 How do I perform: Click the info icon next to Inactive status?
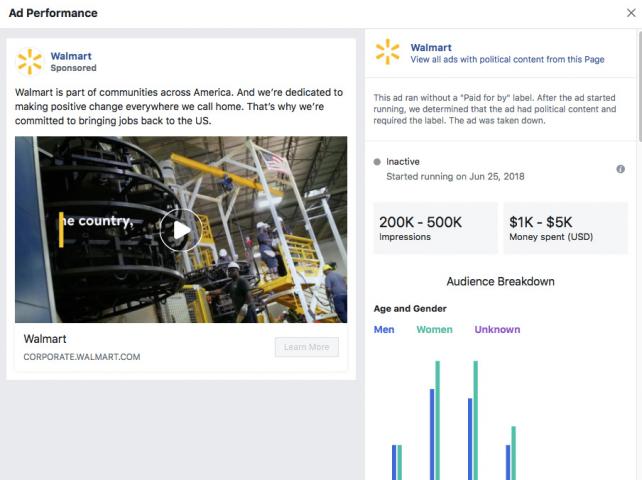click(620, 169)
